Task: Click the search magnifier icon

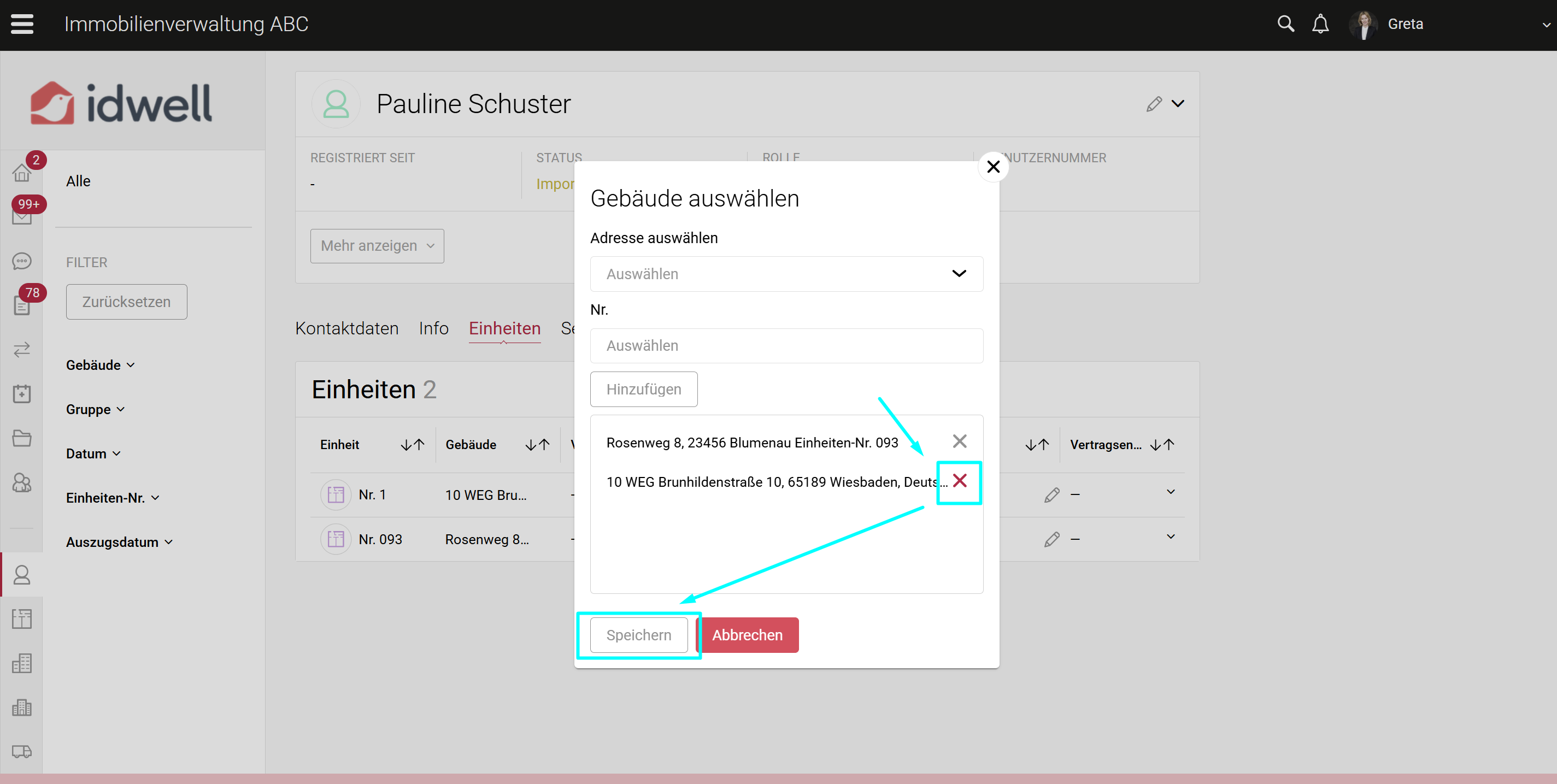Action: pyautogui.click(x=1285, y=24)
